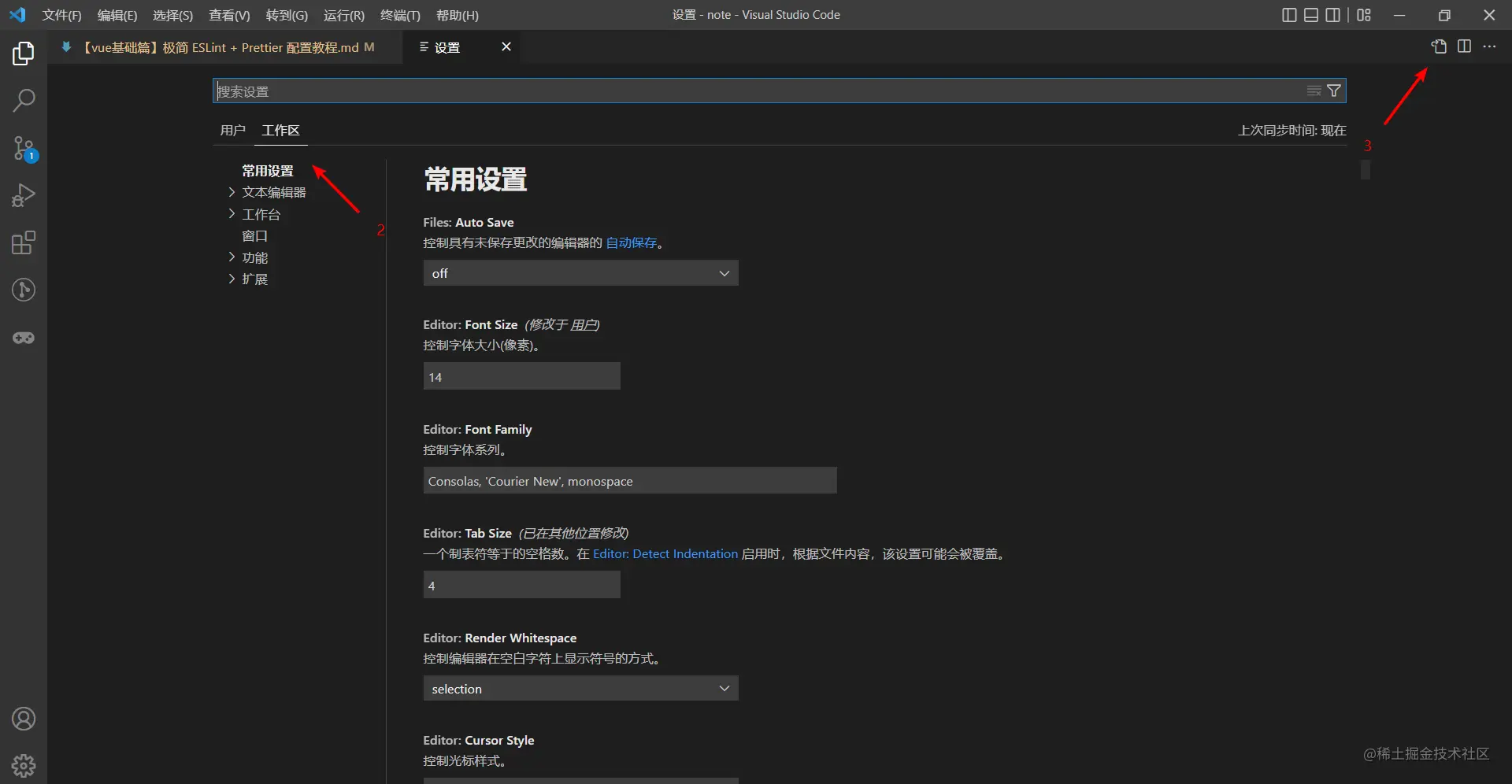
Task: Open the Search view in activity bar
Action: pos(24,101)
